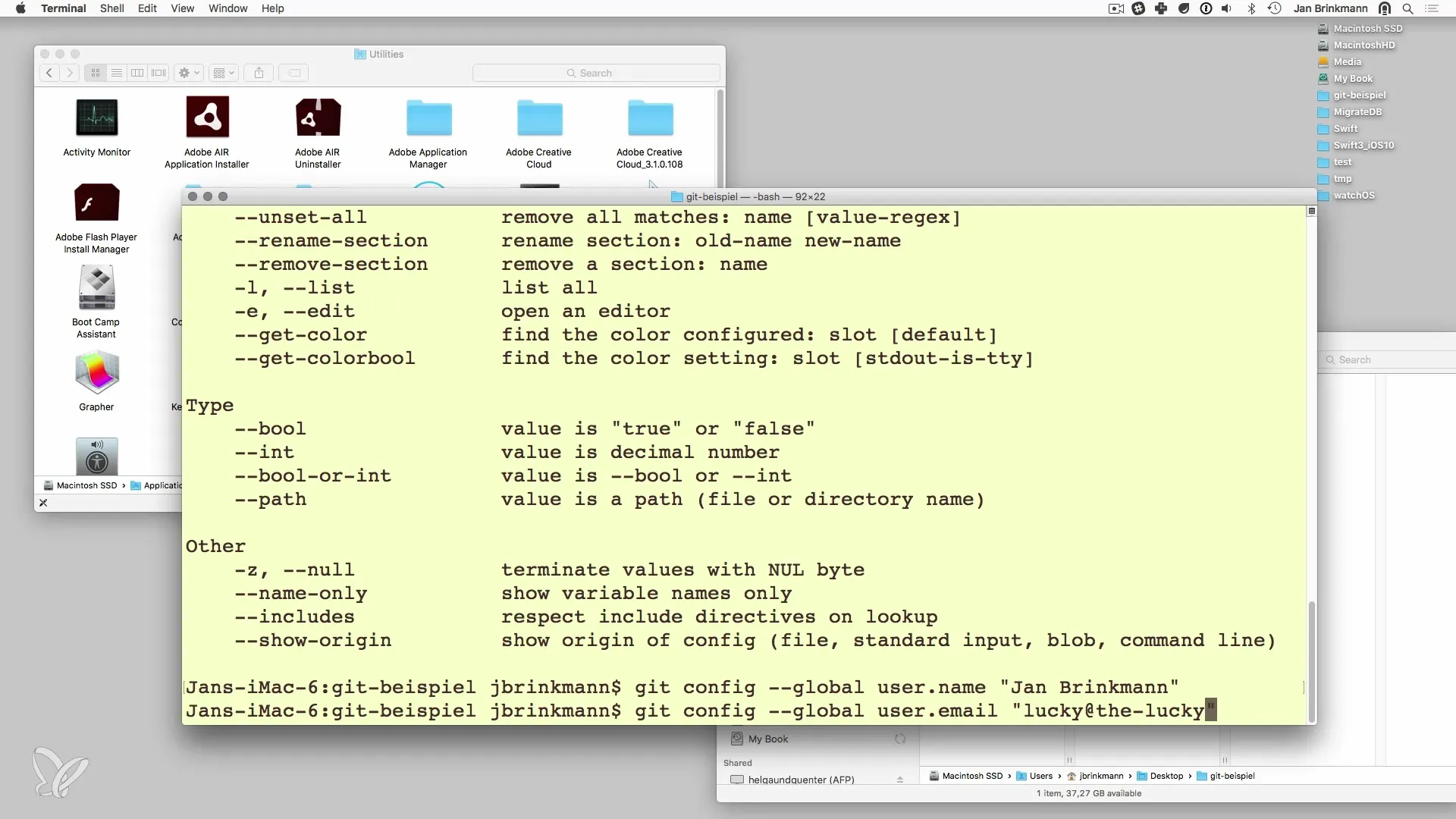Click Desktop in bottom Finder path bar
The width and height of the screenshot is (1456, 819).
(1159, 776)
